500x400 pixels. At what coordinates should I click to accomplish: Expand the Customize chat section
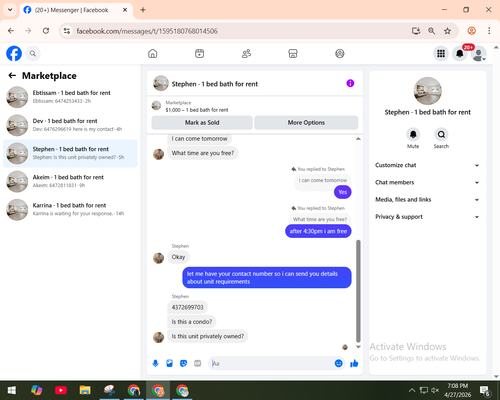click(x=427, y=165)
